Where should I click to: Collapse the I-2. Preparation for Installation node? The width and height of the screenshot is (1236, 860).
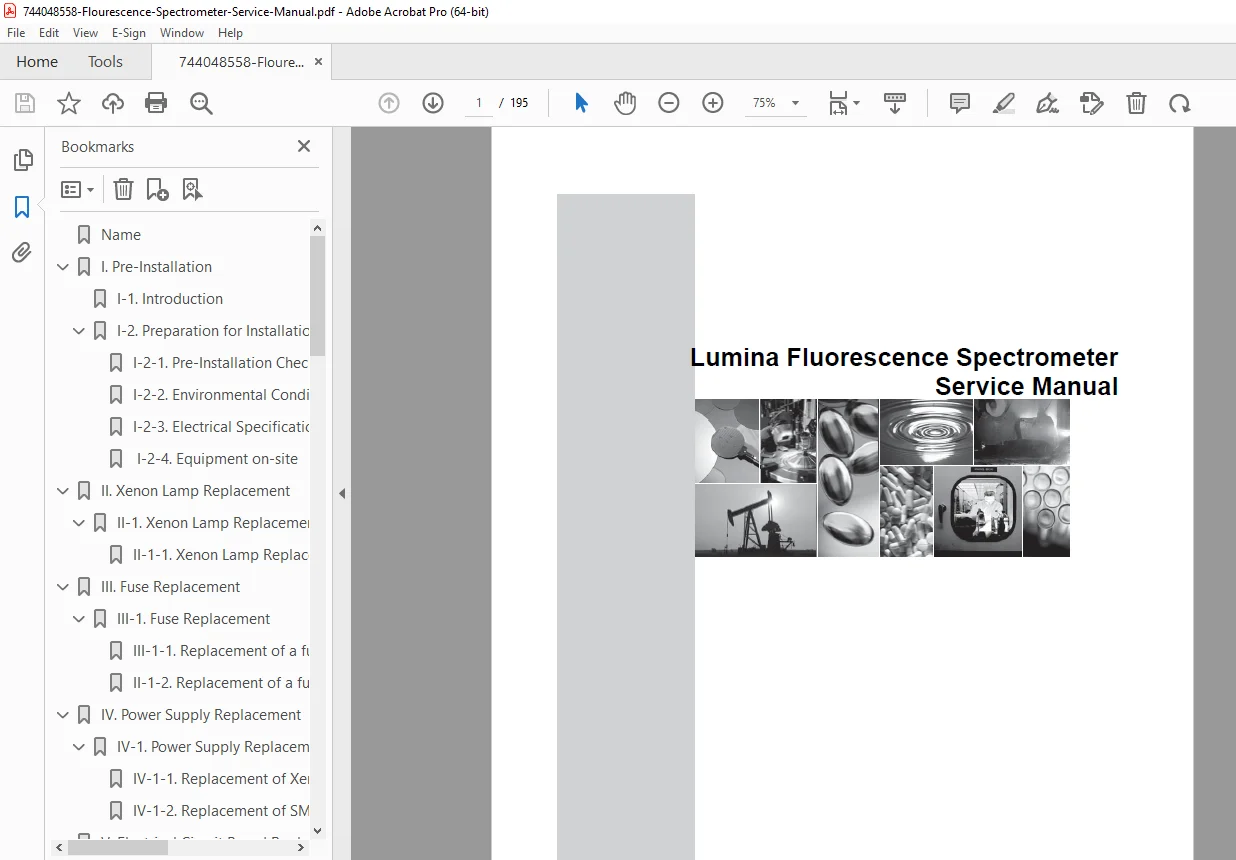click(79, 331)
